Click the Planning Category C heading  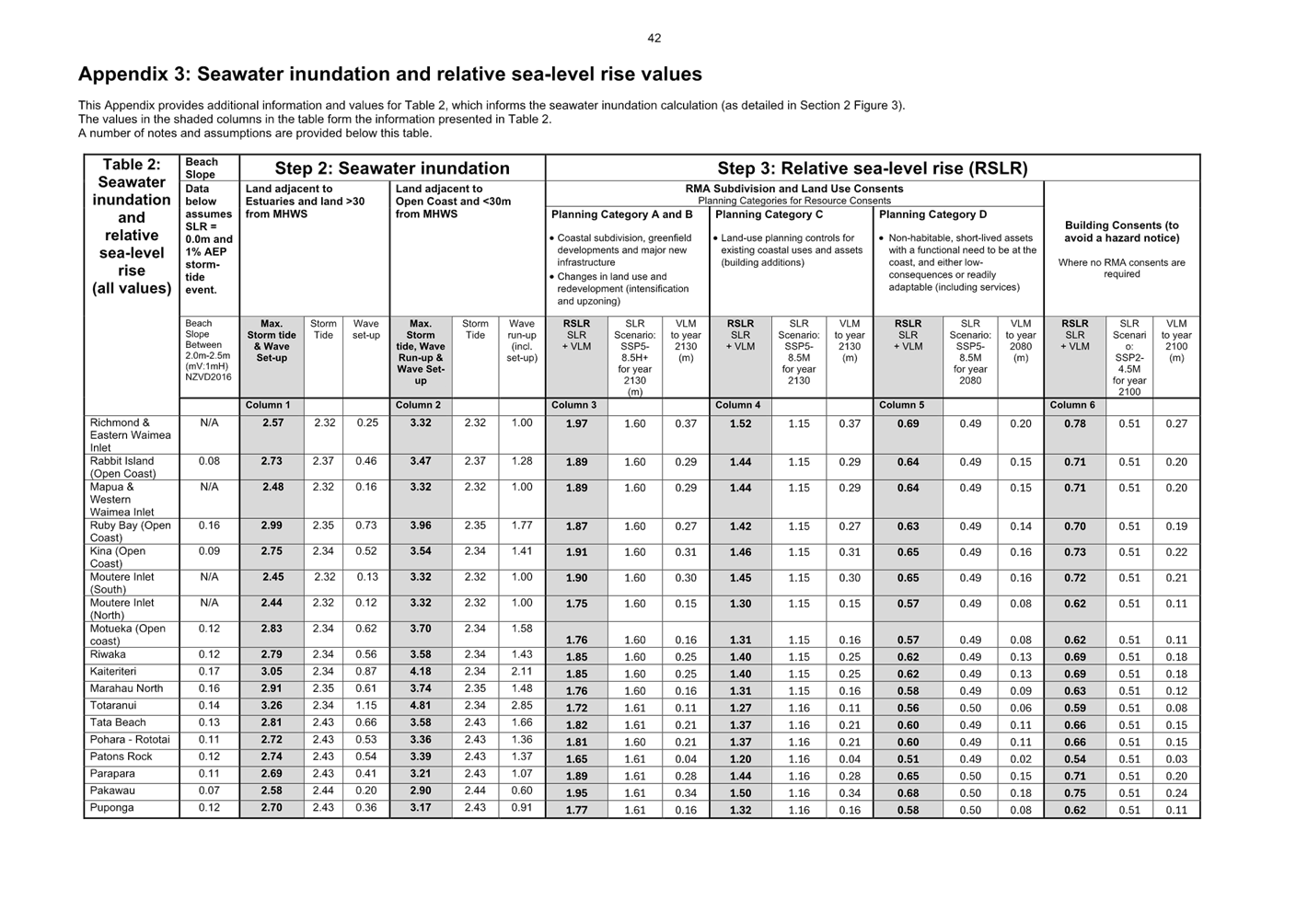769,214
